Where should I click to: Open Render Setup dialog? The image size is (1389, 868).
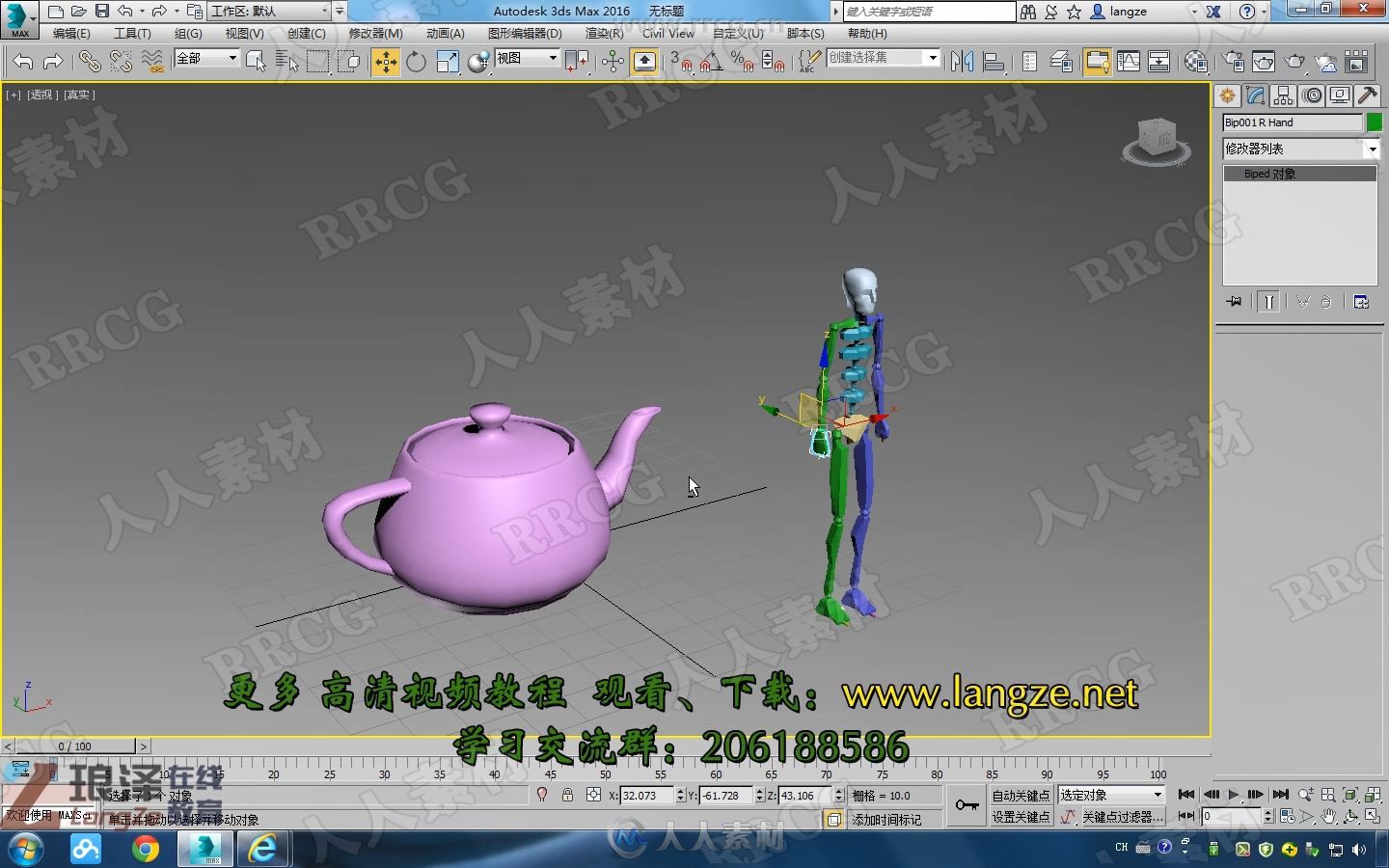(1233, 62)
